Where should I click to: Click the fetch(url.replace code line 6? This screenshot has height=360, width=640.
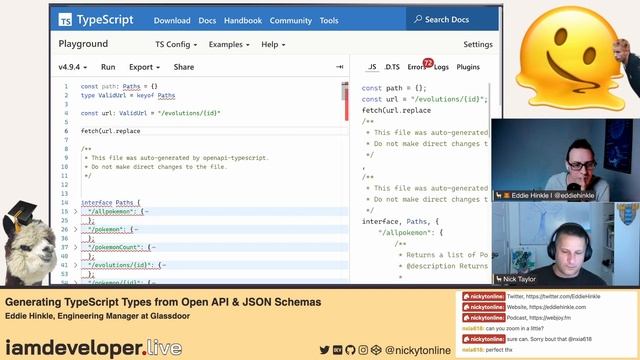[110, 131]
